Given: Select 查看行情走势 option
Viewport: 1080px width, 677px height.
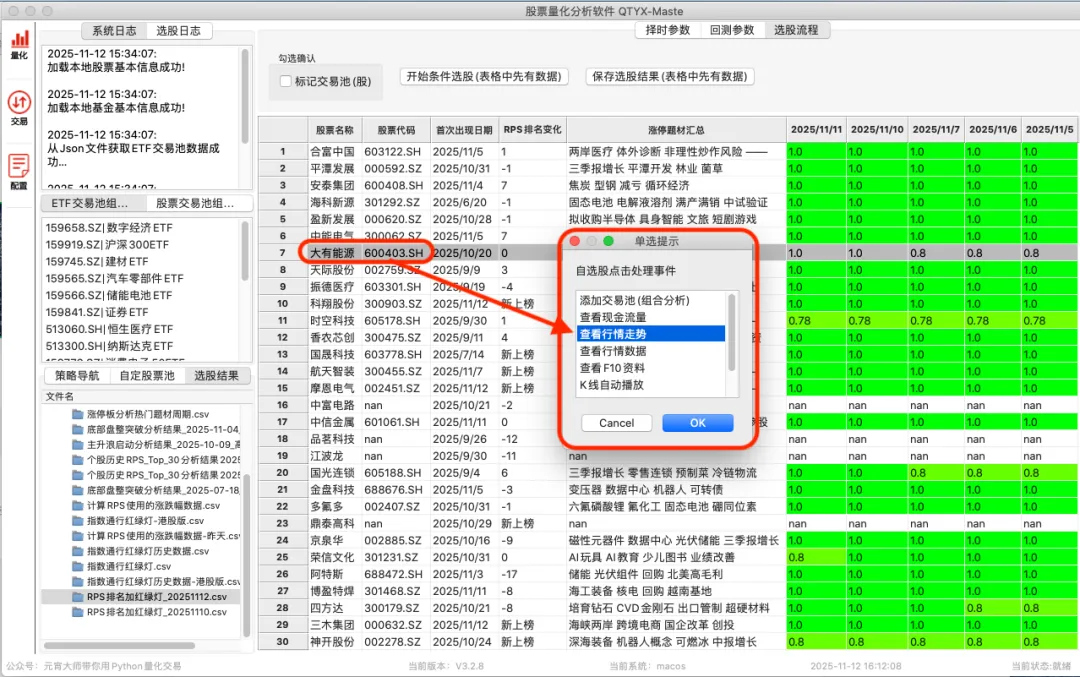Looking at the screenshot, I should 650,334.
